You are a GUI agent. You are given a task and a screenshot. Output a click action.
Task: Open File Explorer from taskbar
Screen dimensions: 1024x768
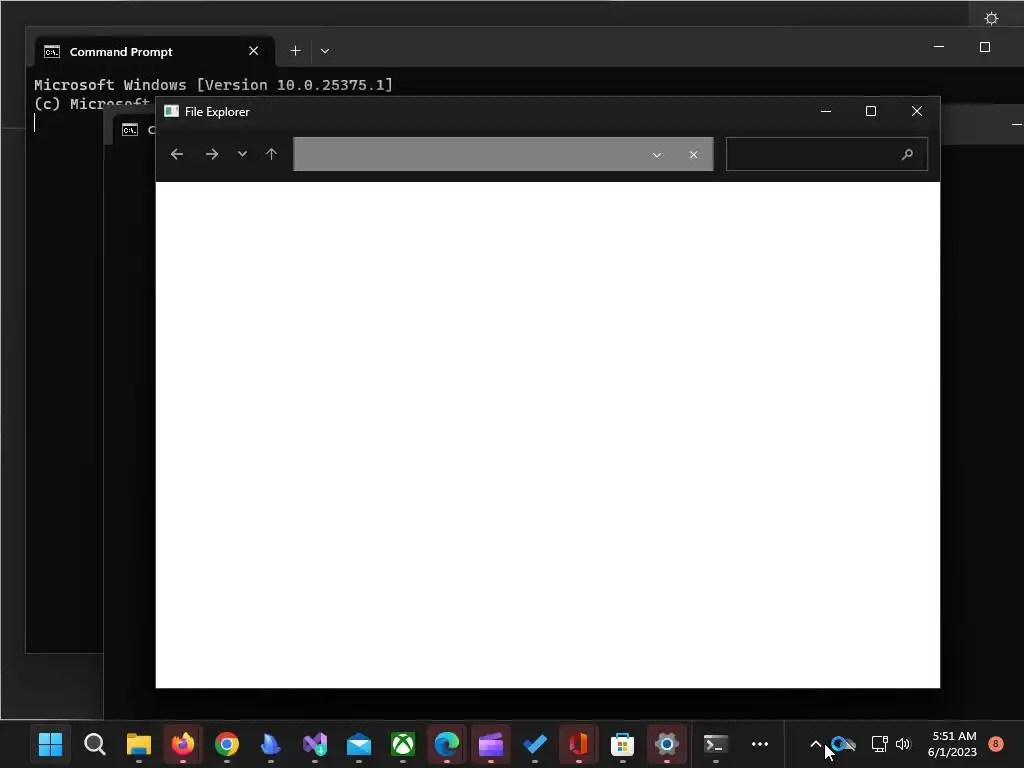pyautogui.click(x=138, y=744)
